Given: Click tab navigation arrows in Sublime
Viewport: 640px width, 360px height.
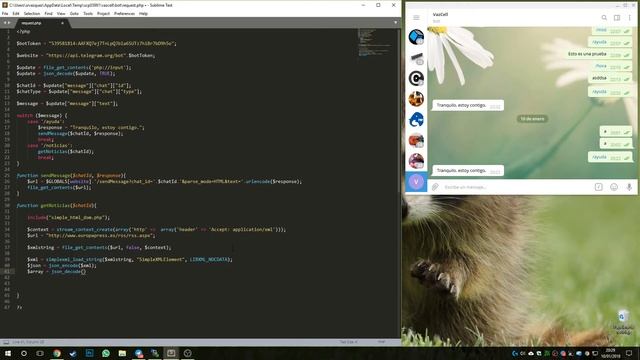Looking at the screenshot, I should (x=7, y=23).
